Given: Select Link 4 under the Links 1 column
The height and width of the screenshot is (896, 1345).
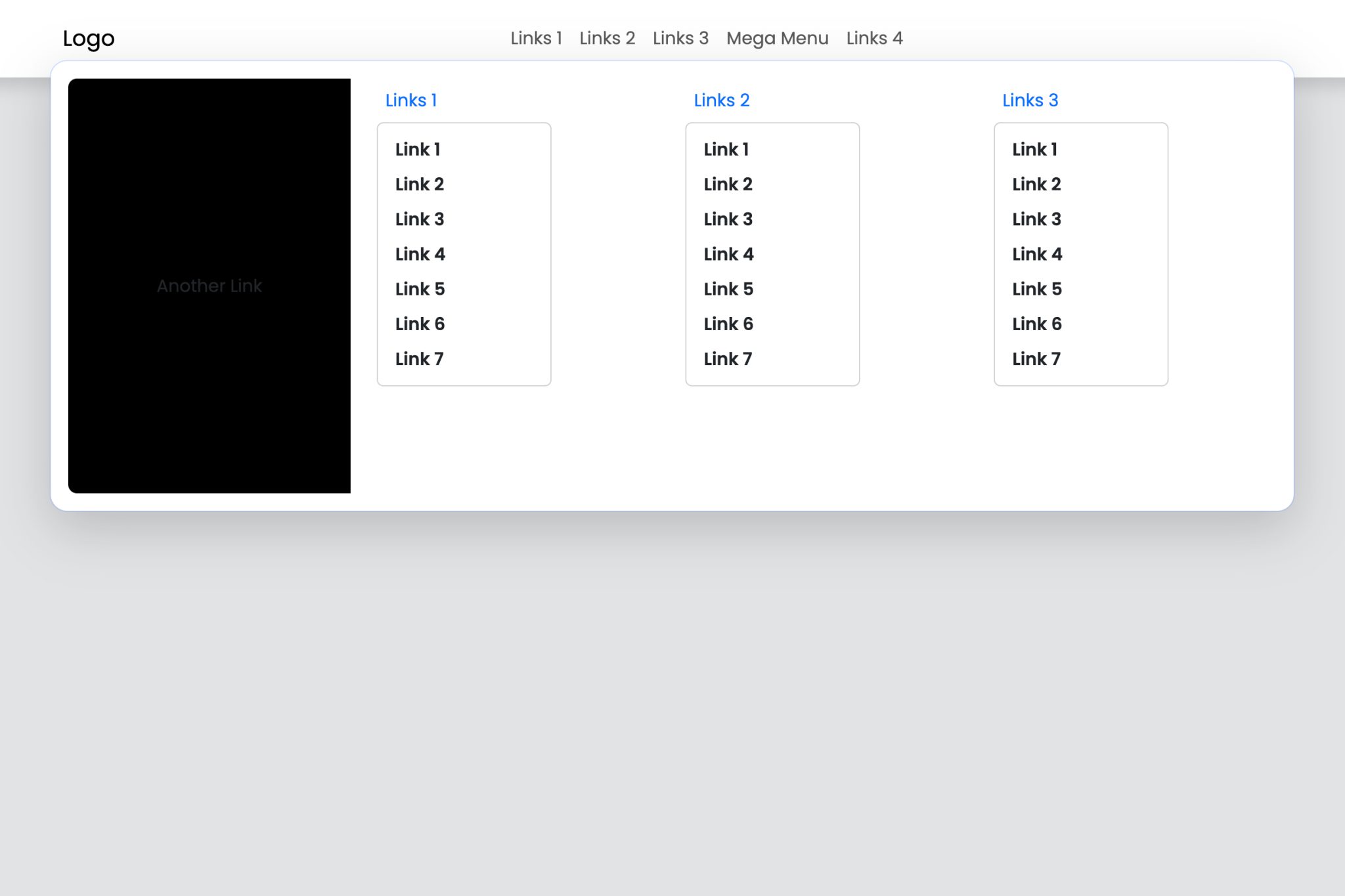Looking at the screenshot, I should [420, 254].
